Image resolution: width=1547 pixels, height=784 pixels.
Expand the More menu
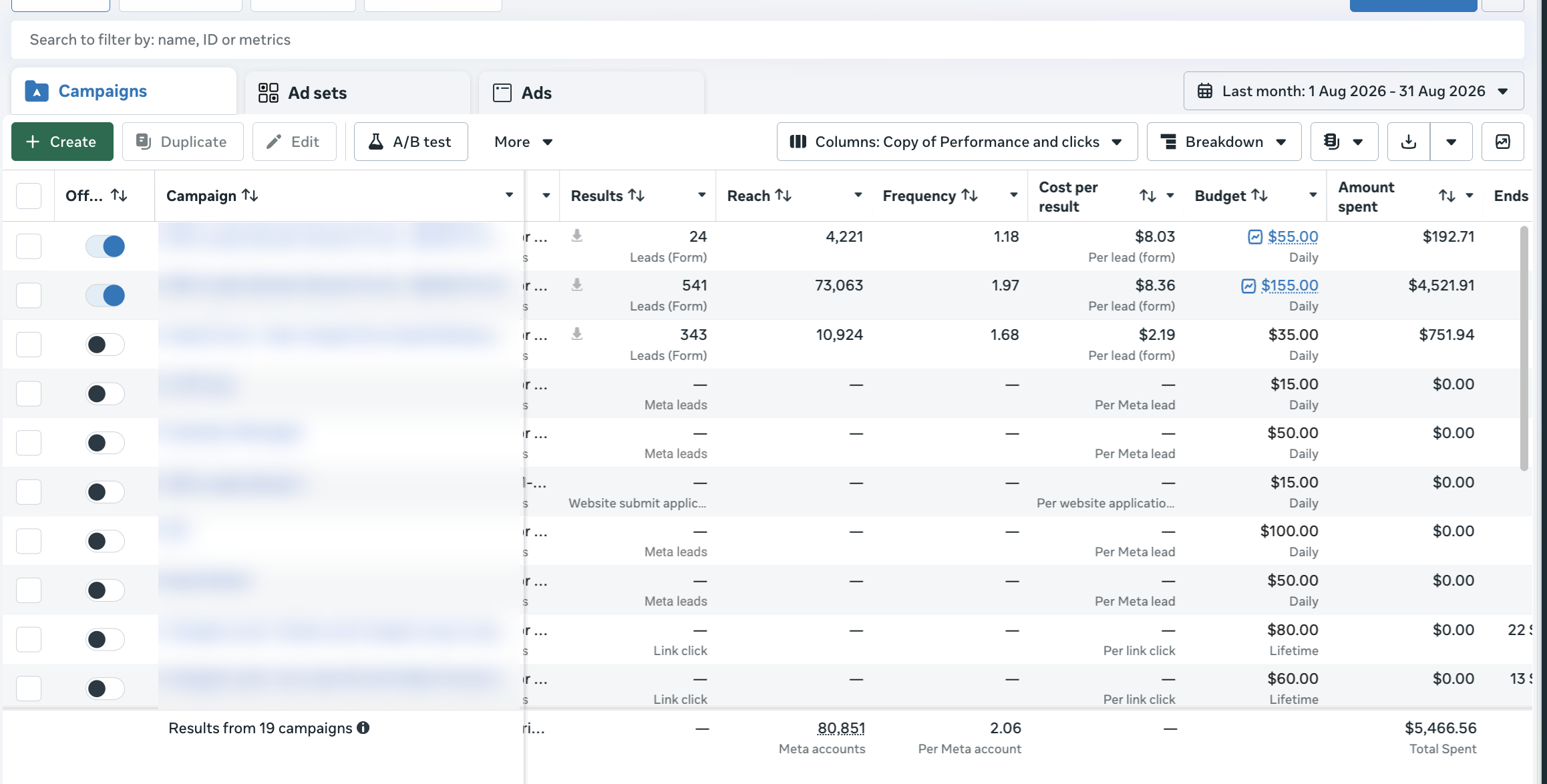(523, 142)
